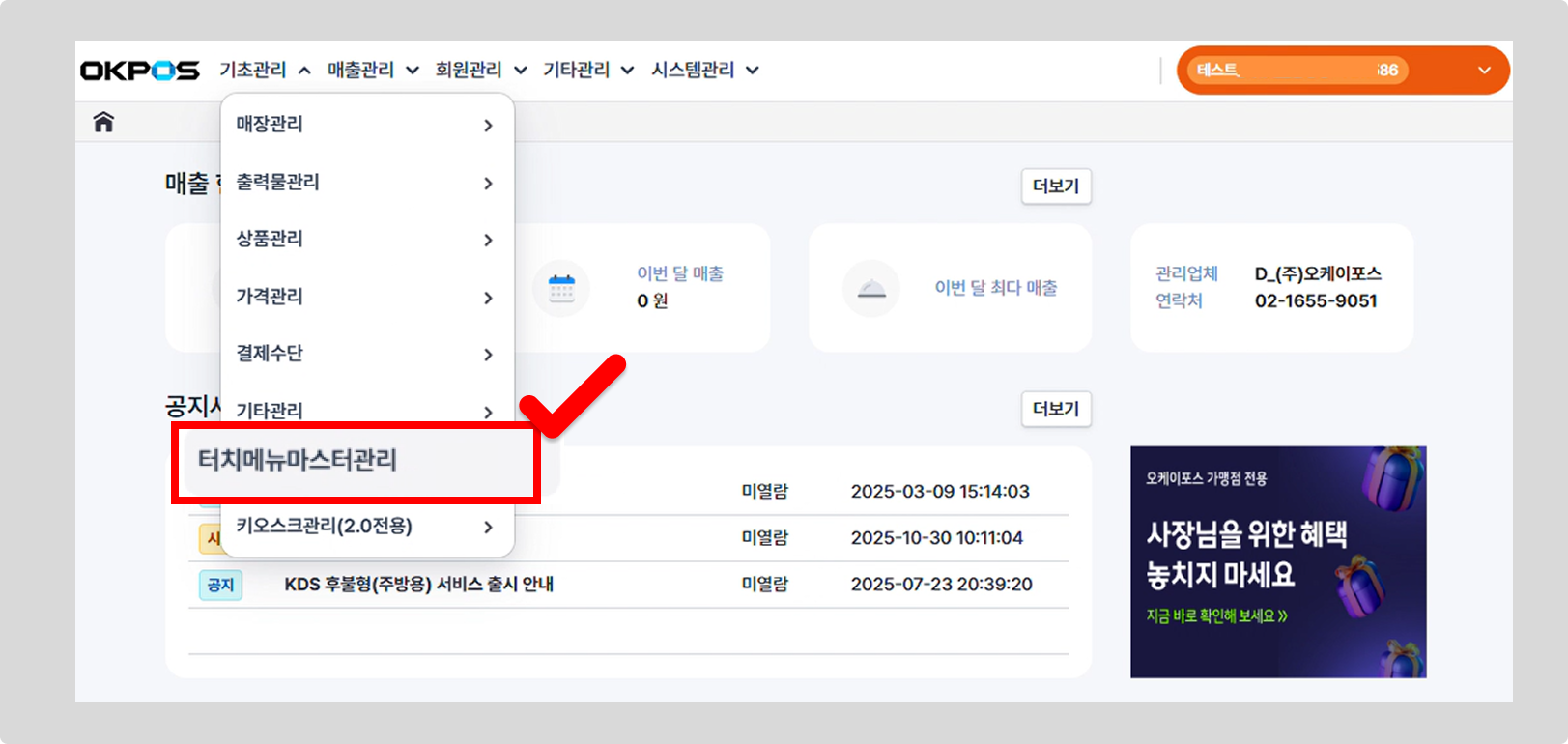This screenshot has height=744, width=1568.
Task: Collapse the 기초관리 top menu
Action: pyautogui.click(x=265, y=71)
